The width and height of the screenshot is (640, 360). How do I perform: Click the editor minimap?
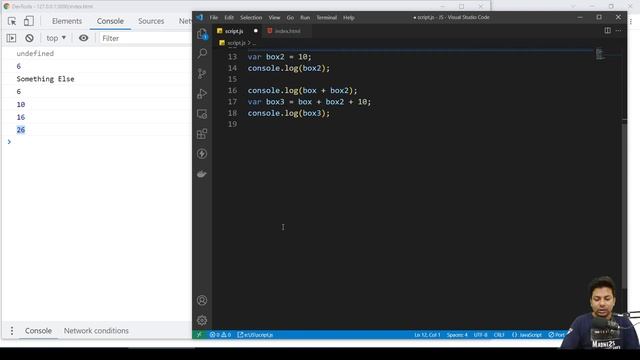click(x=600, y=54)
